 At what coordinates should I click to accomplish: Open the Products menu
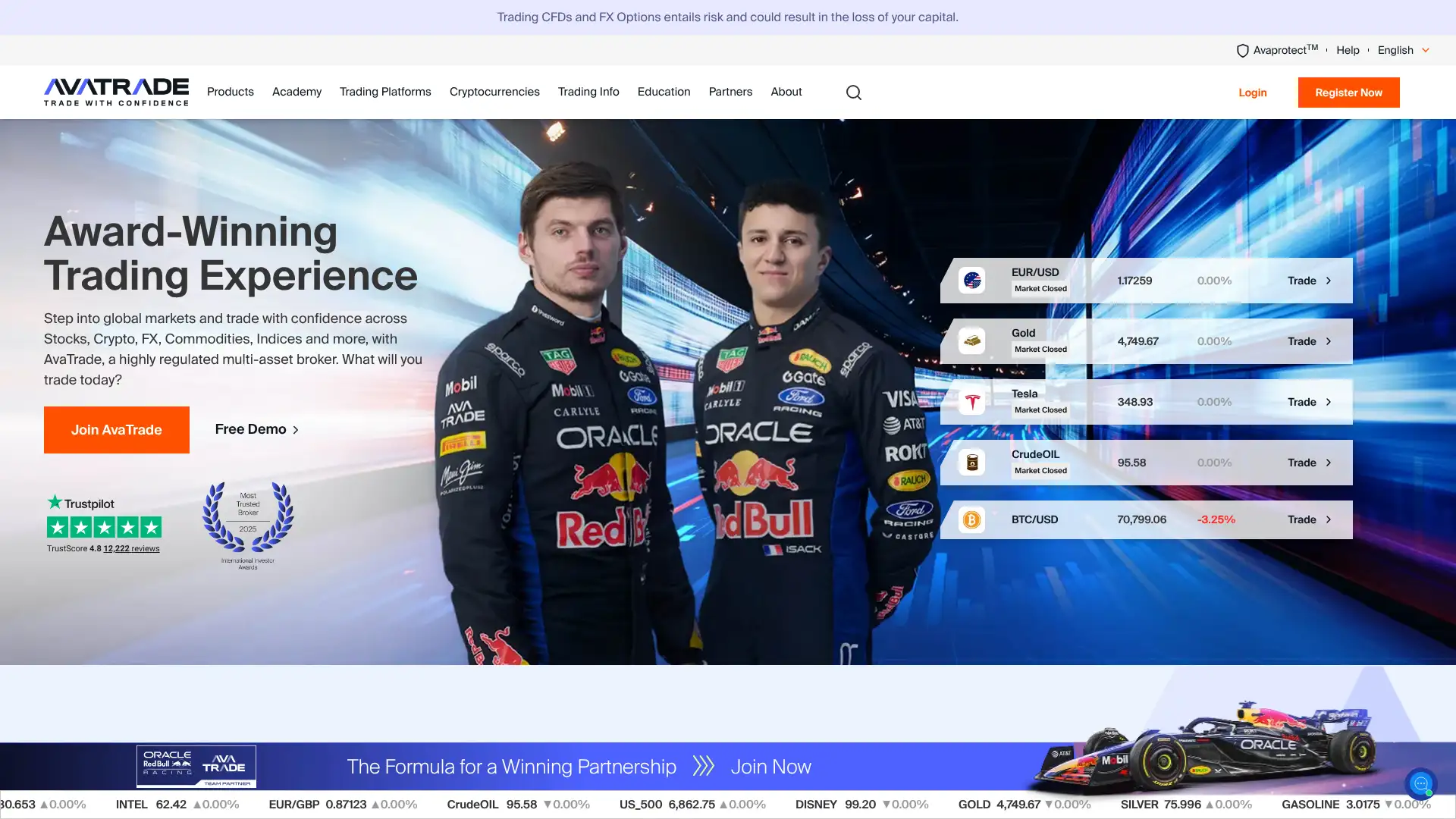click(231, 92)
